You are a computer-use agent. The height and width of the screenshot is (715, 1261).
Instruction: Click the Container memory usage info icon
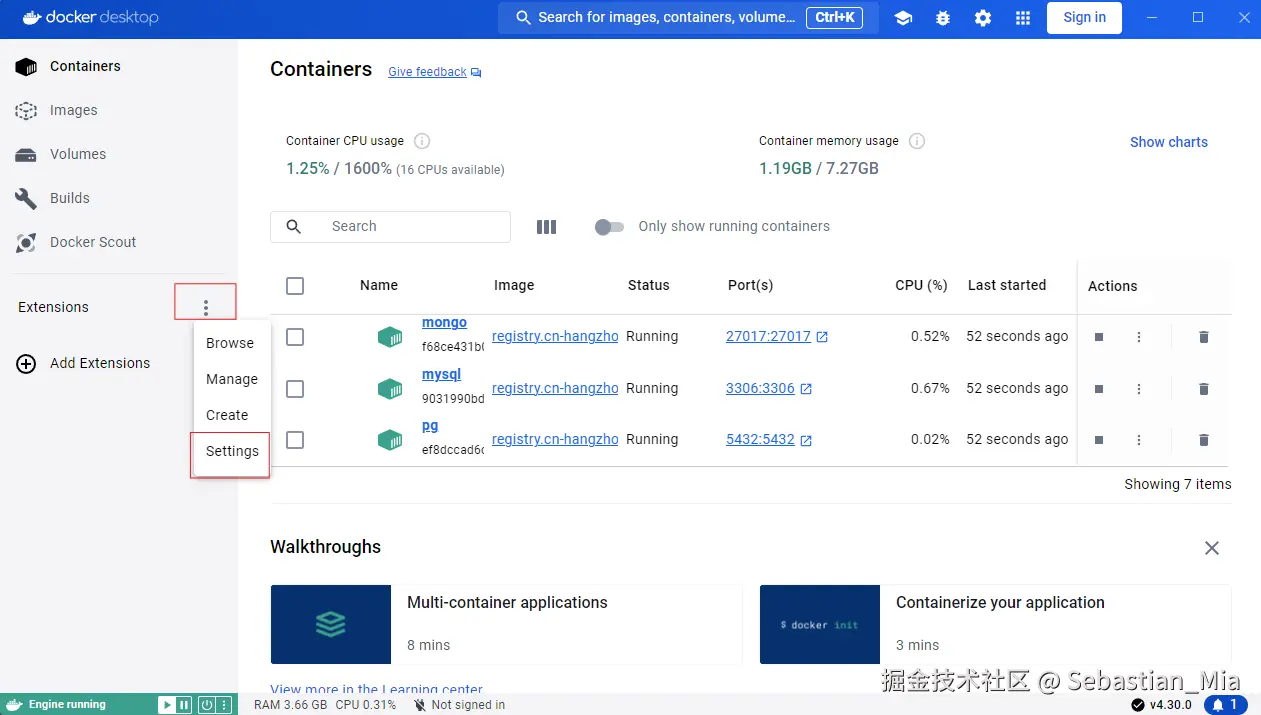(917, 141)
